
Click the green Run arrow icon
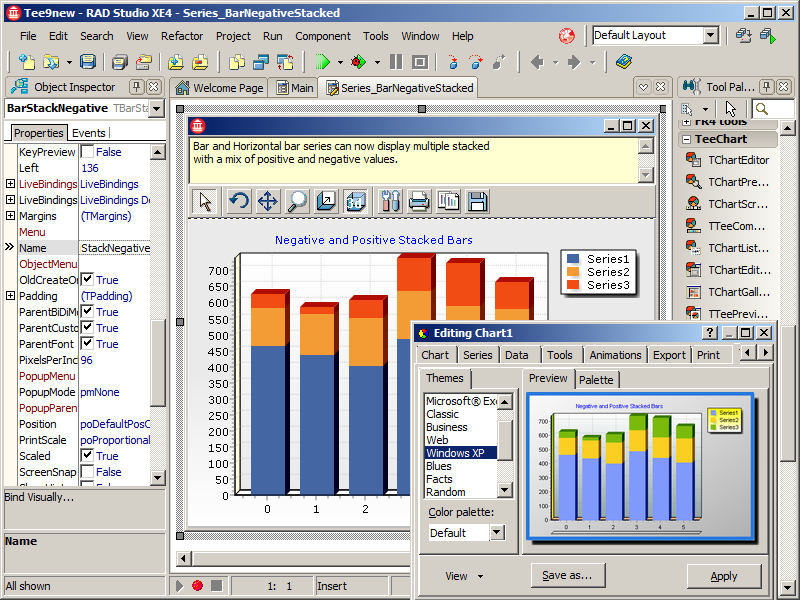(x=322, y=62)
